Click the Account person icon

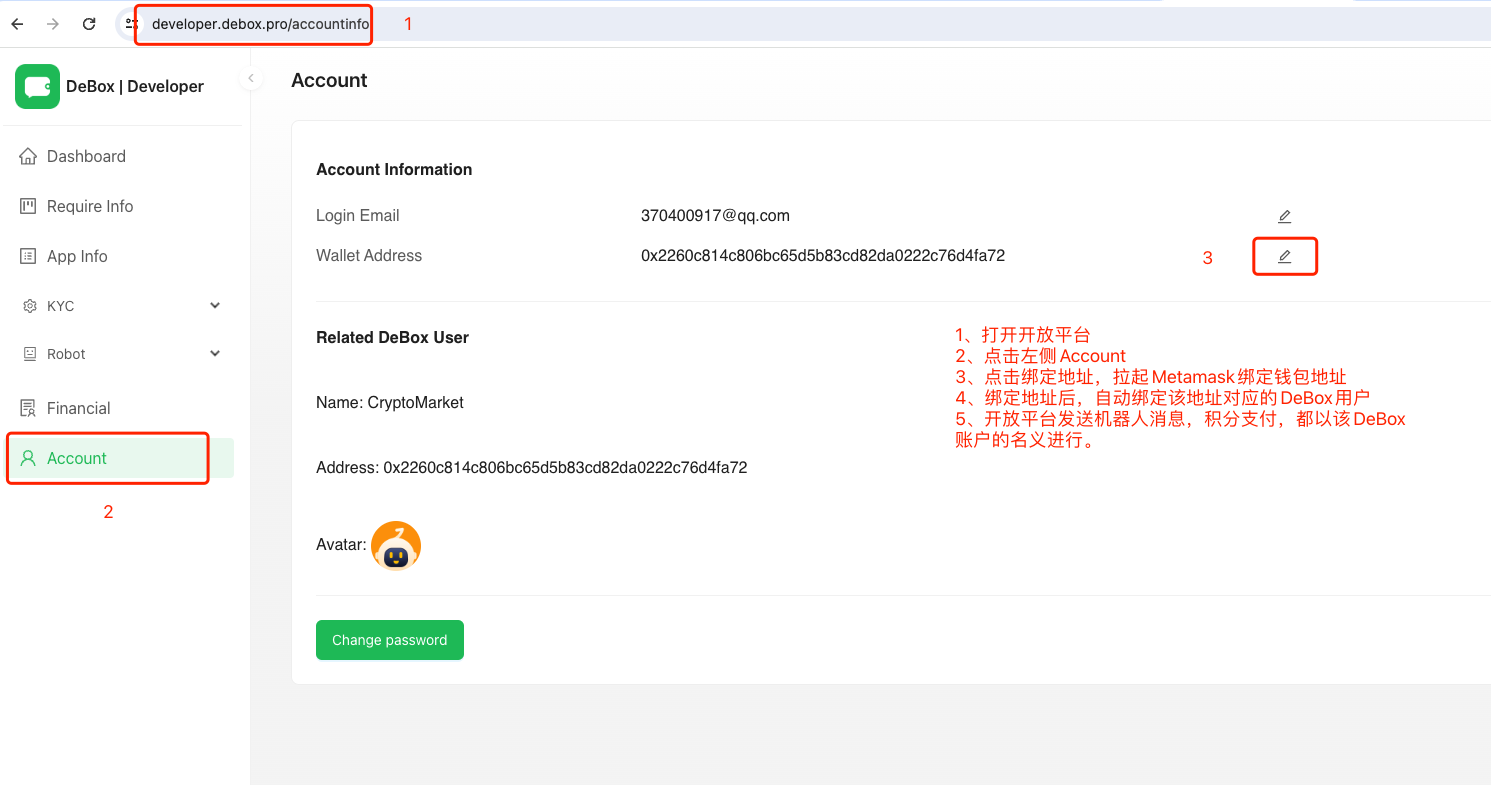[28, 458]
